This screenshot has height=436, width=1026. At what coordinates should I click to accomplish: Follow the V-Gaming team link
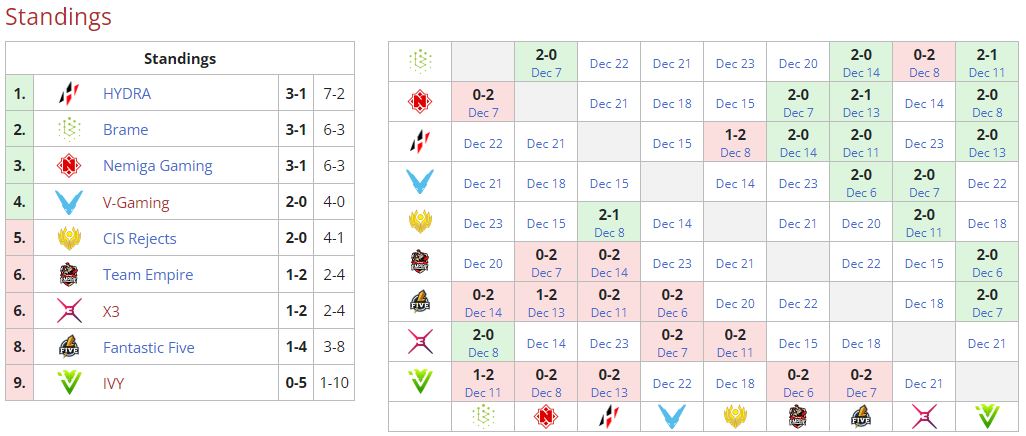click(x=136, y=203)
